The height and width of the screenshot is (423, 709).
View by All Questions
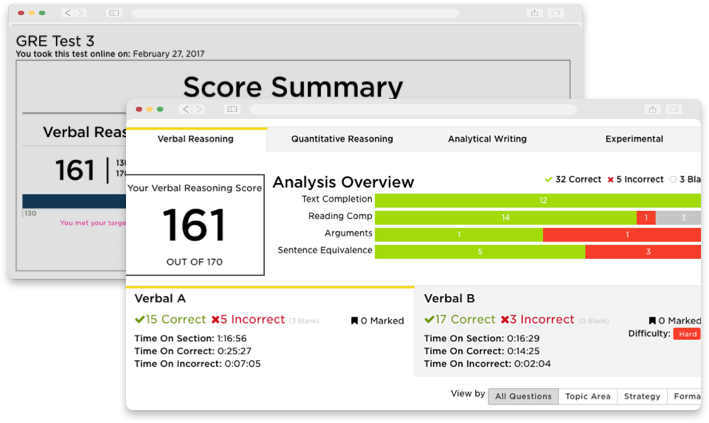point(523,396)
